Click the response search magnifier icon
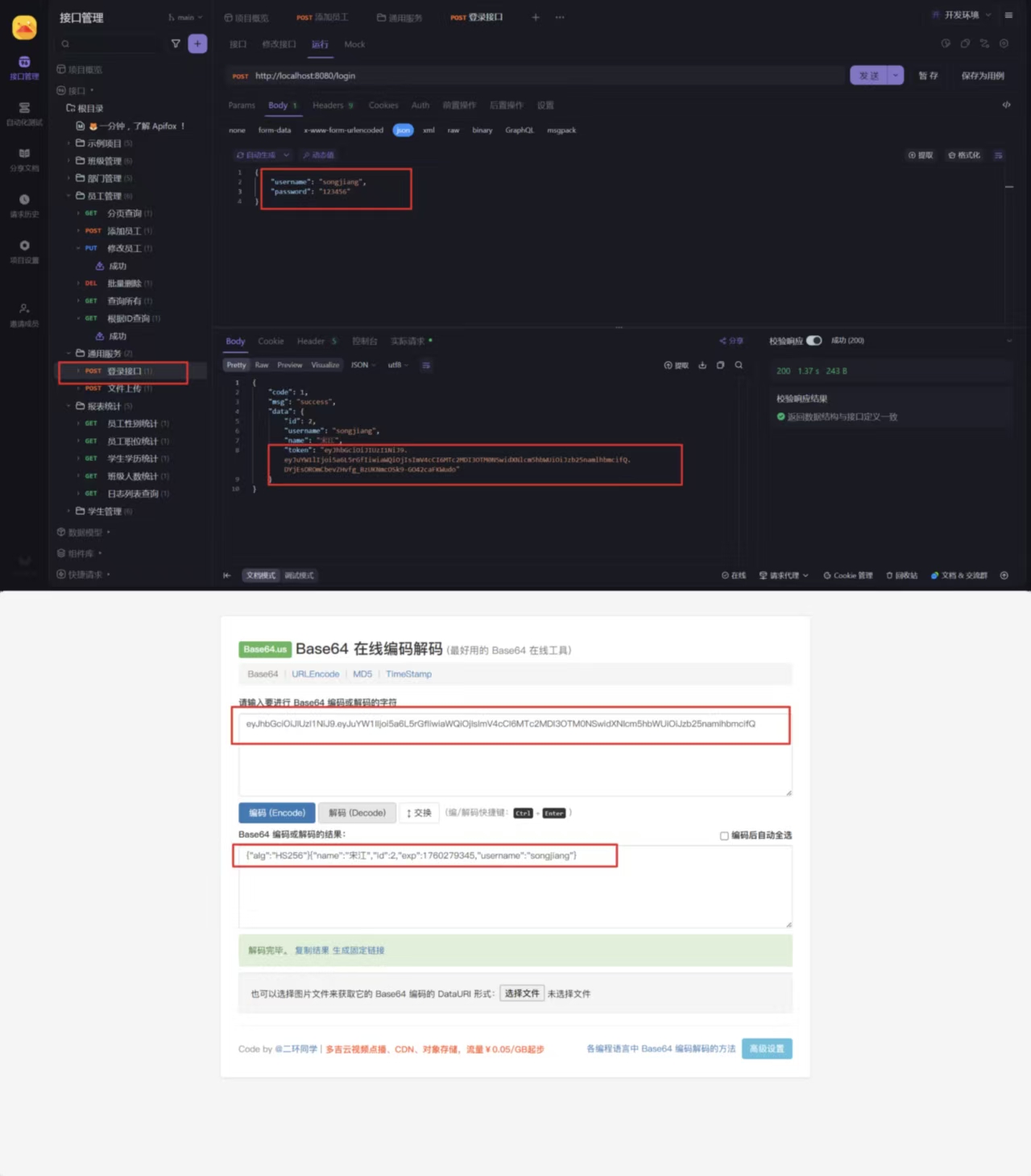This screenshot has width=1031, height=1176. tap(739, 365)
